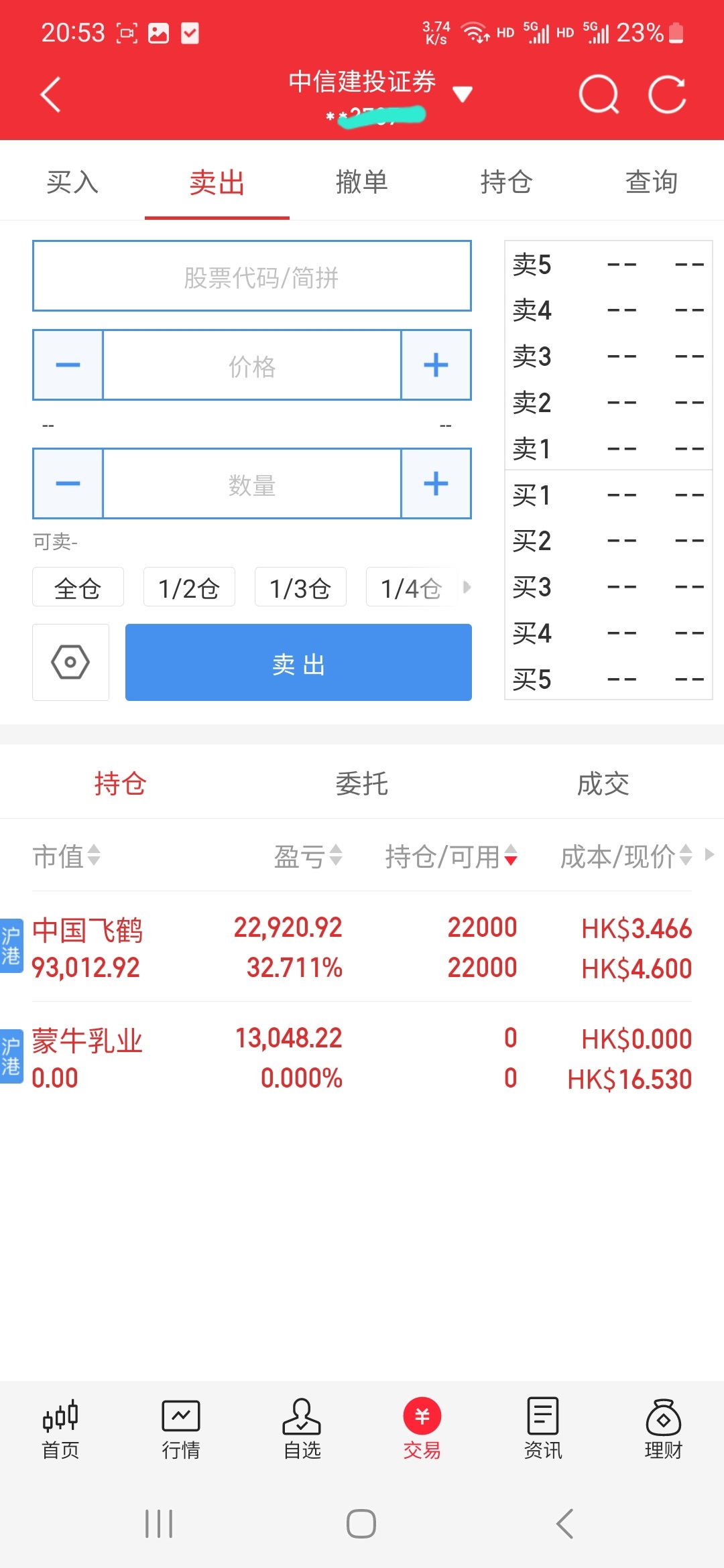Open 自选 in bottom navigation

302,1430
